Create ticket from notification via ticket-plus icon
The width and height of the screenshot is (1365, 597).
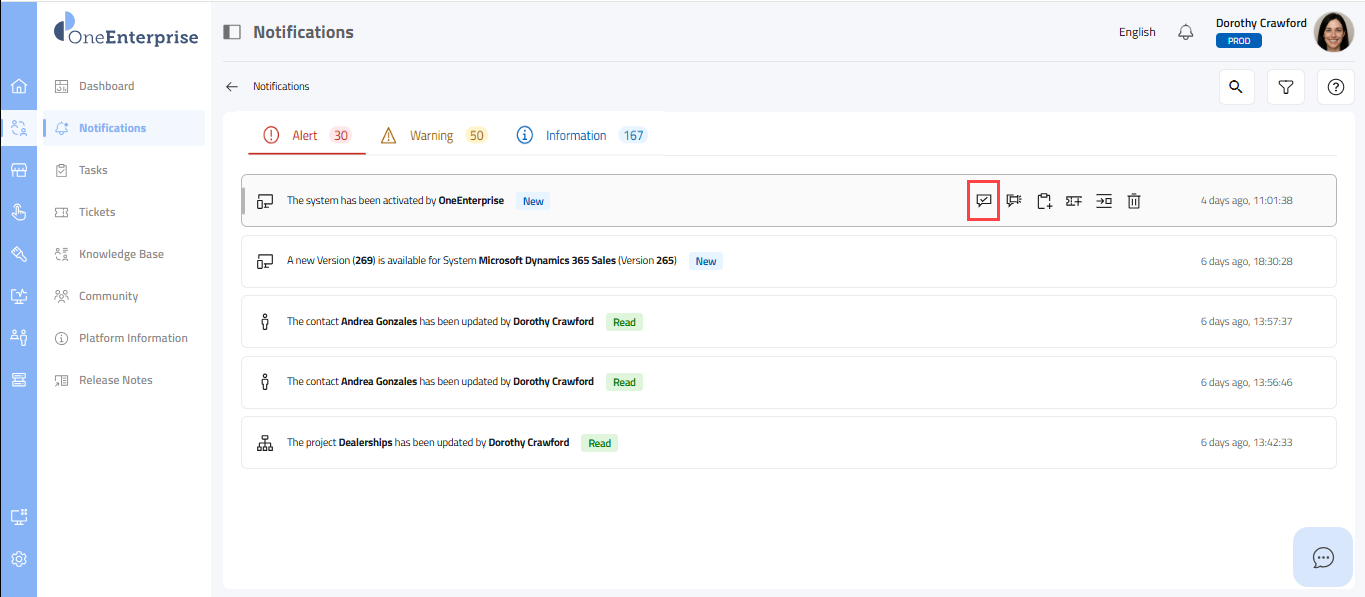(1074, 201)
